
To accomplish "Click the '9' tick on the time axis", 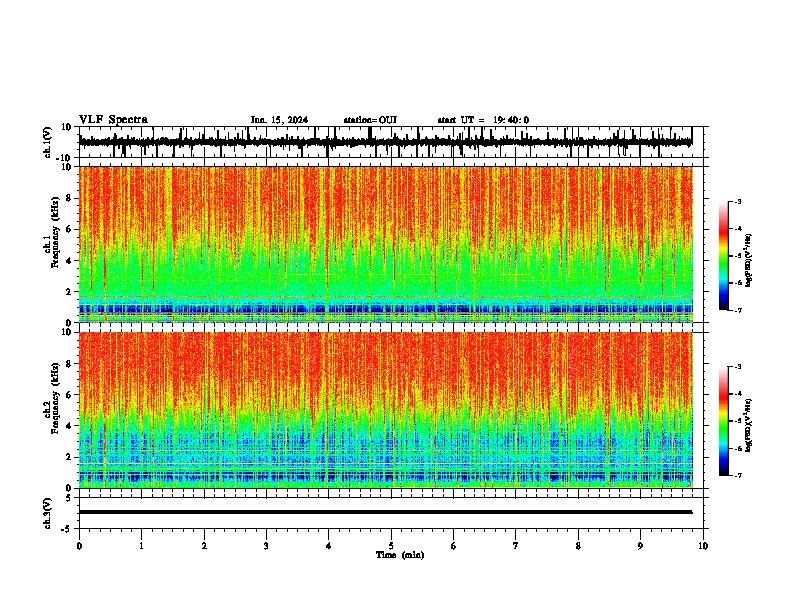I will pos(640,546).
